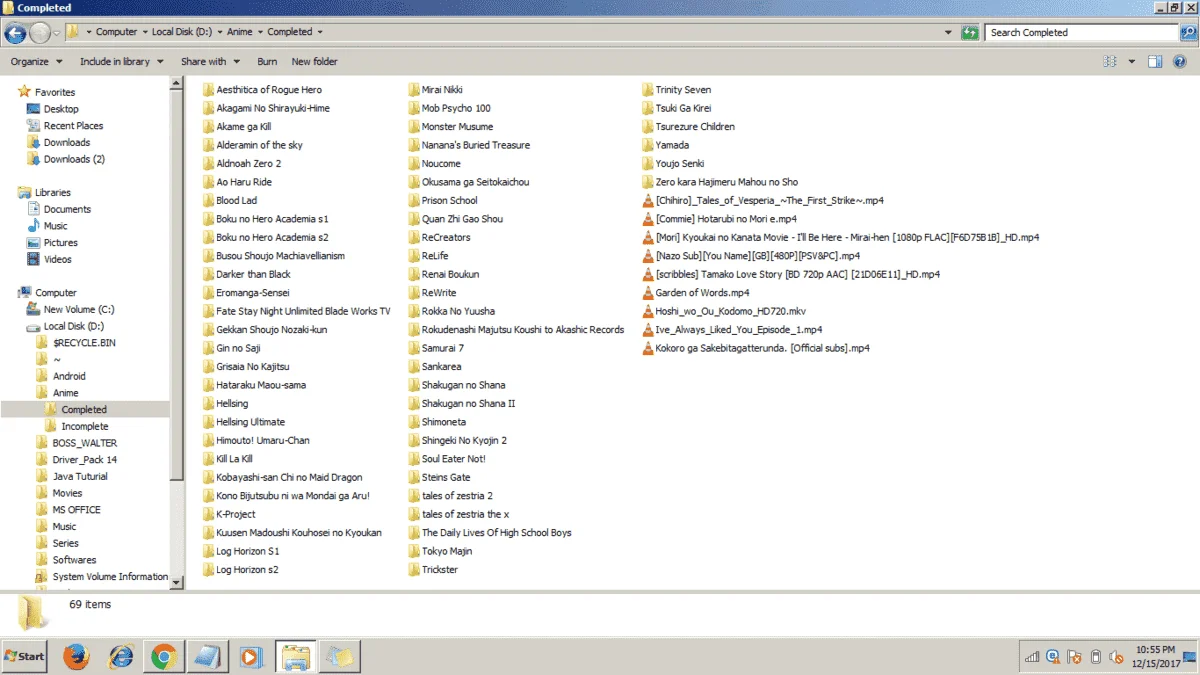
Task: Open the recent pages dropdown next to Forward
Action: pyautogui.click(x=57, y=33)
